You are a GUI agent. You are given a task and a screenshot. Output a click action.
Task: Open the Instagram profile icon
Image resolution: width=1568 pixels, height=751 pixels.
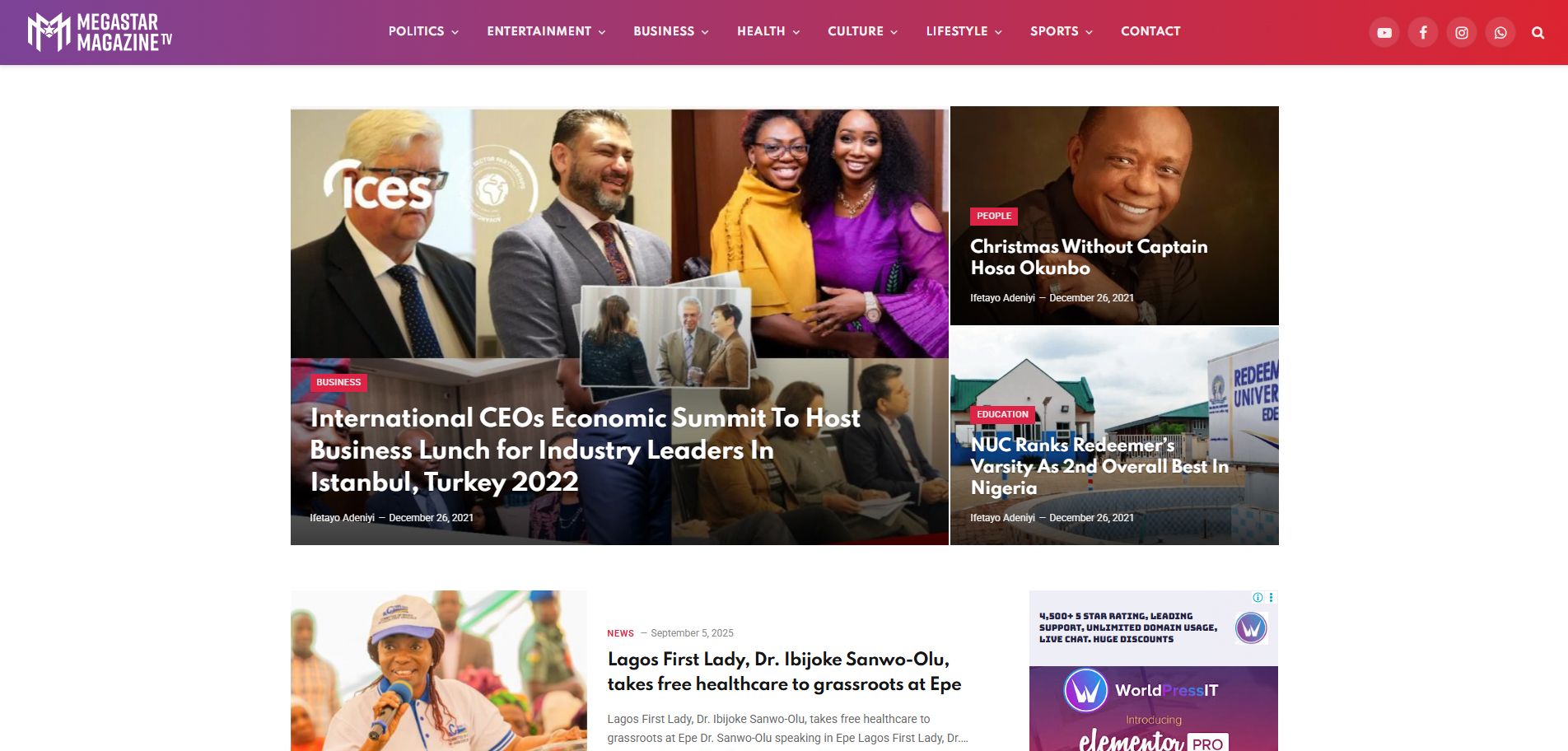click(x=1462, y=33)
